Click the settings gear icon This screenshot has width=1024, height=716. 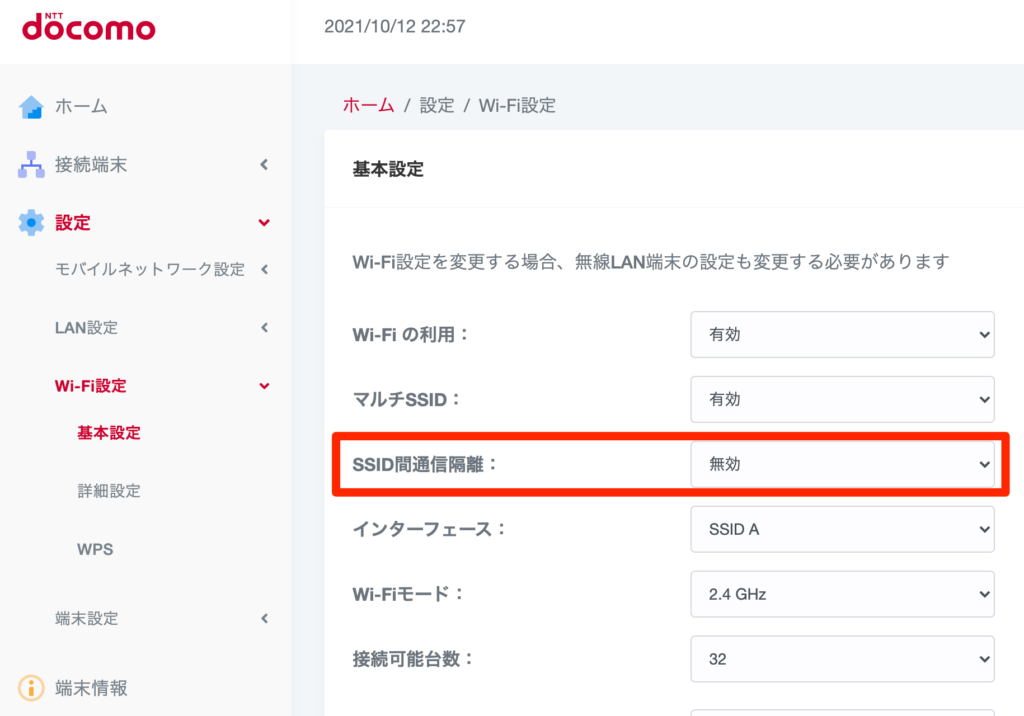(x=32, y=223)
